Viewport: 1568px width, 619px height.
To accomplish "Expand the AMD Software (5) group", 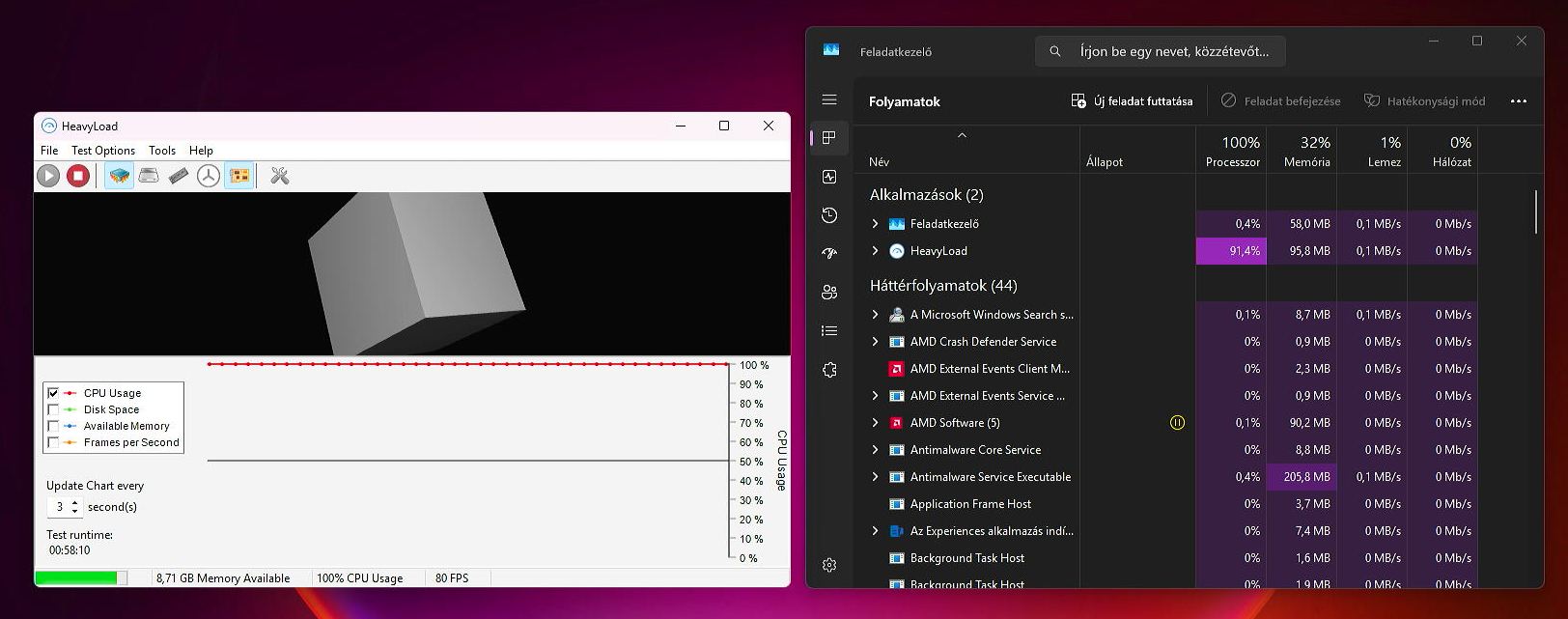I will coord(876,423).
